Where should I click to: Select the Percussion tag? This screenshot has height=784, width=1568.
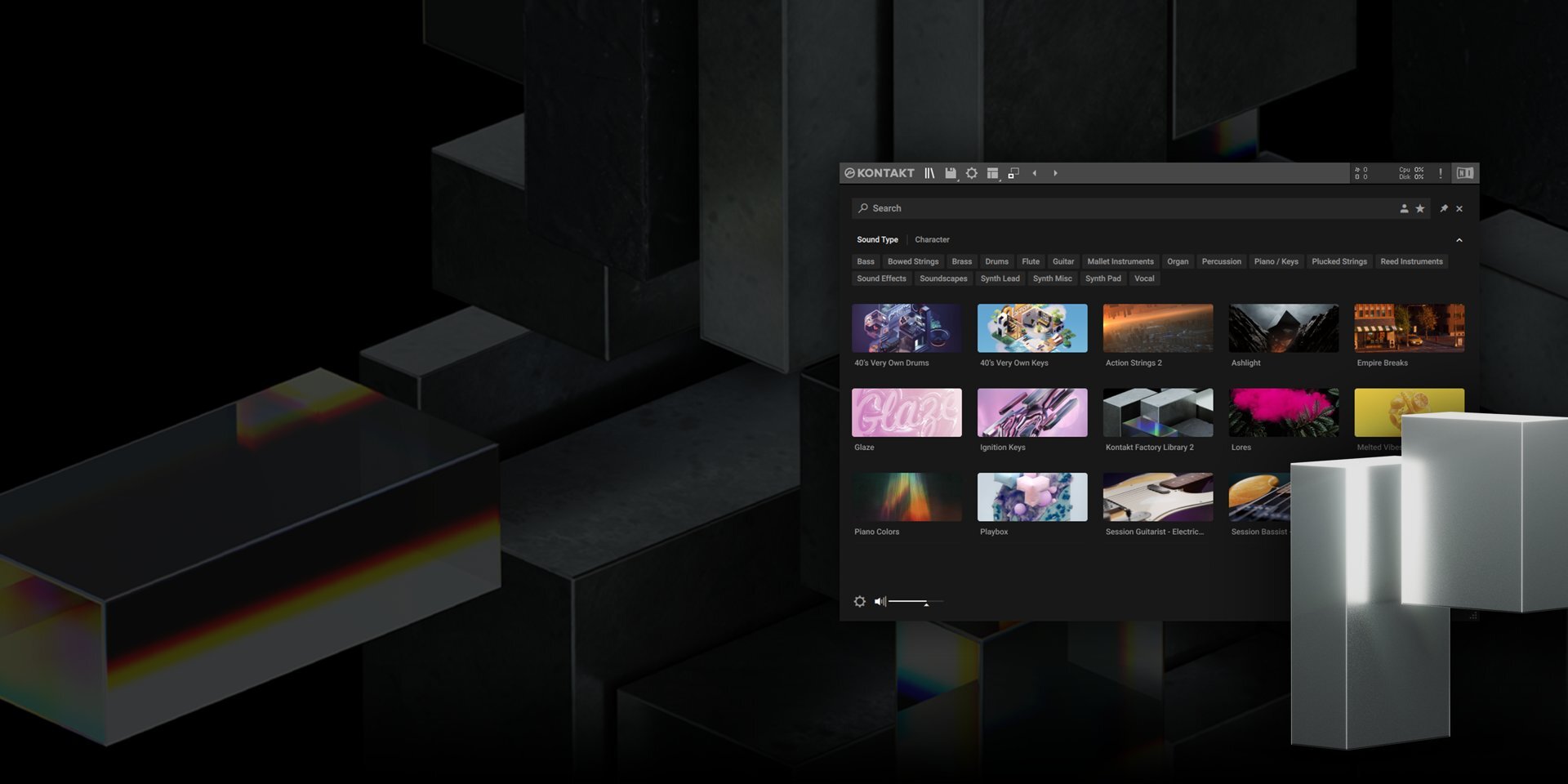[x=1221, y=261]
